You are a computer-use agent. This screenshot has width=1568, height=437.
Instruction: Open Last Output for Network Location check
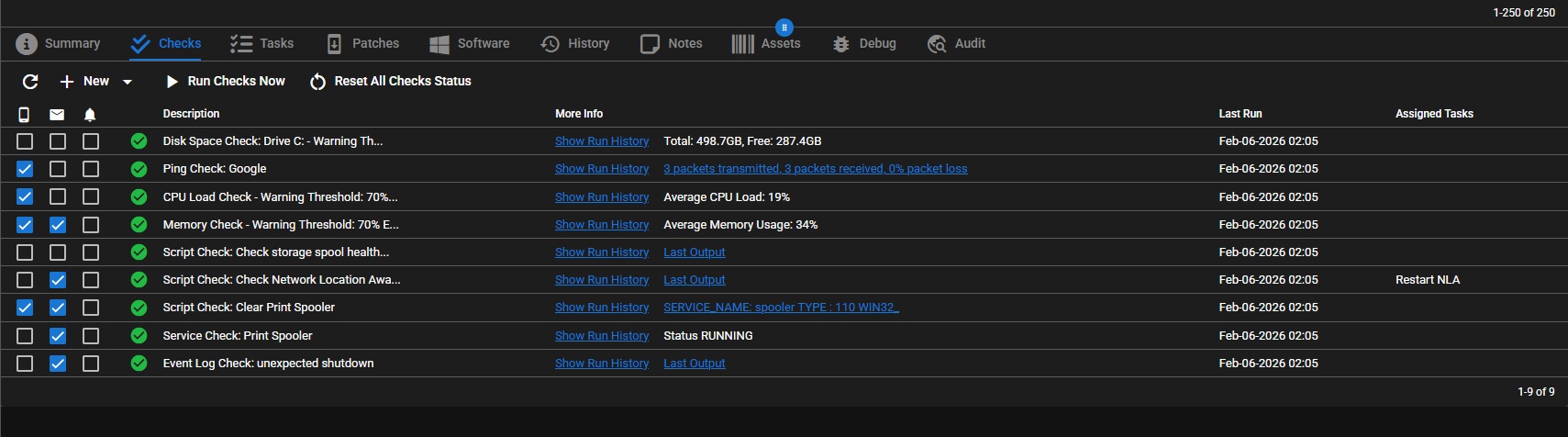coord(695,279)
